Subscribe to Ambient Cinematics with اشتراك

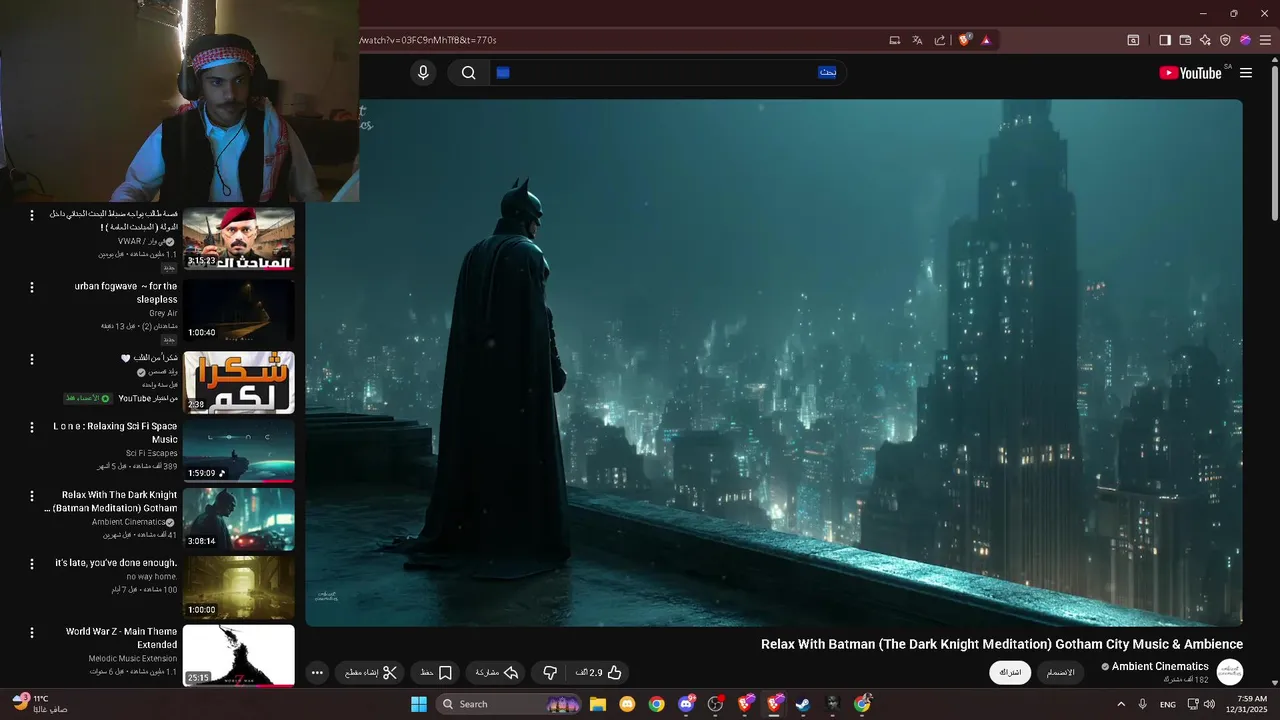1010,672
